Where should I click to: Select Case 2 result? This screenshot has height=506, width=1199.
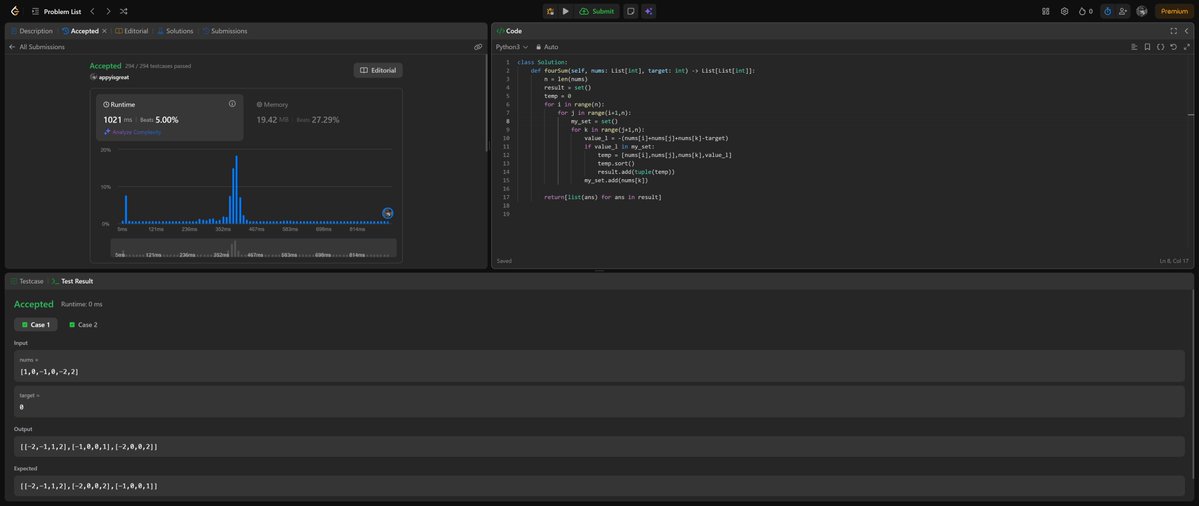click(x=83, y=325)
